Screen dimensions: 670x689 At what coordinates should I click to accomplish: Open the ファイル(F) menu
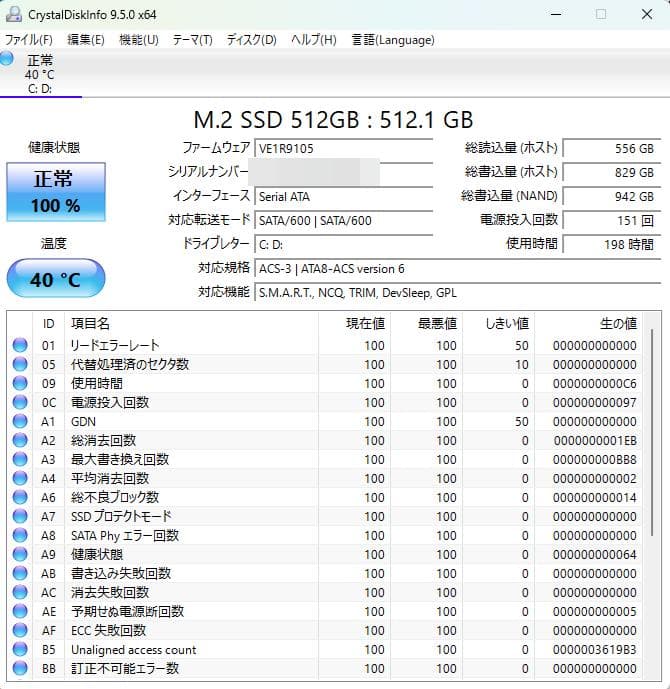coord(29,40)
